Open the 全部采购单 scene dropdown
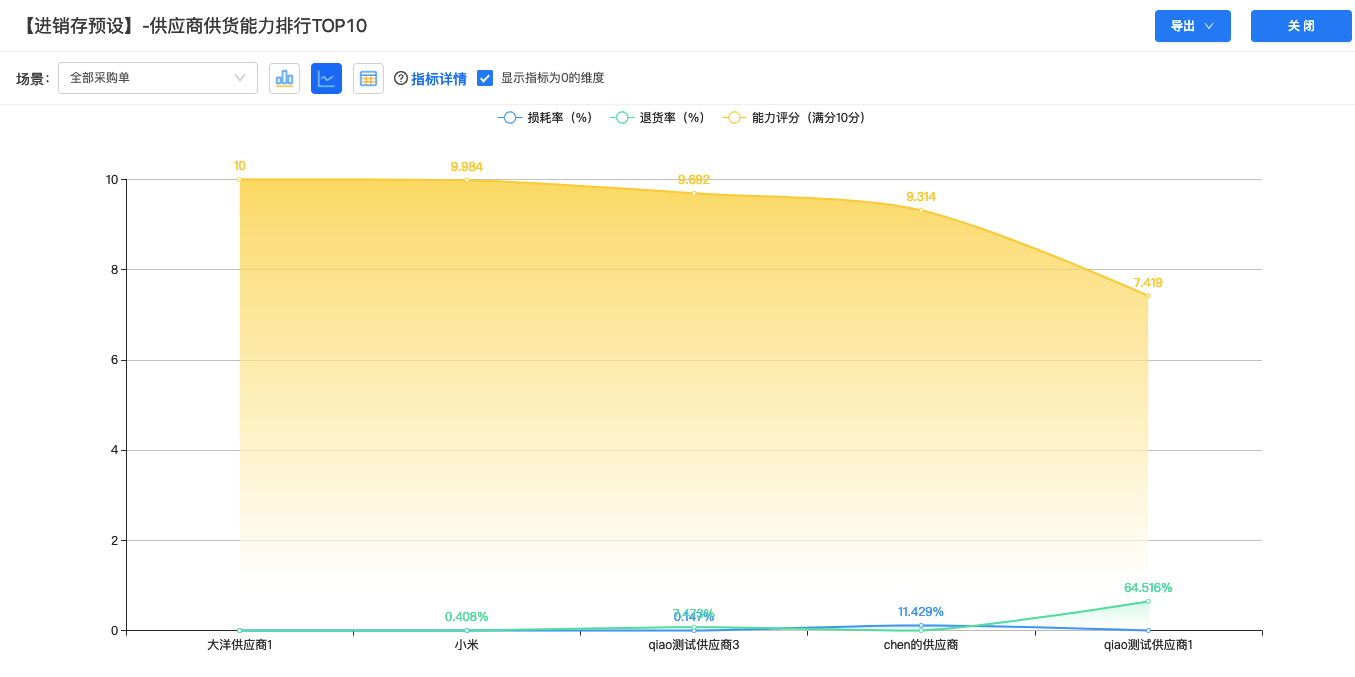Image resolution: width=1355 pixels, height=677 pixels. pyautogui.click(x=158, y=78)
